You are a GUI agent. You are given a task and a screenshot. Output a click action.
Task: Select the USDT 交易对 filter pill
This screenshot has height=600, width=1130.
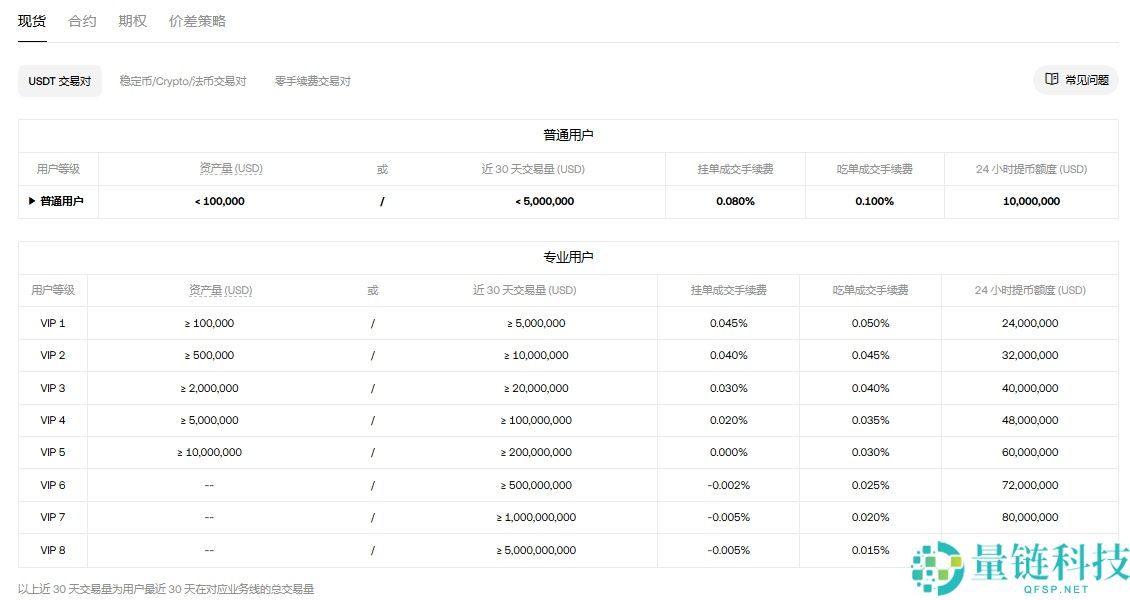[59, 81]
